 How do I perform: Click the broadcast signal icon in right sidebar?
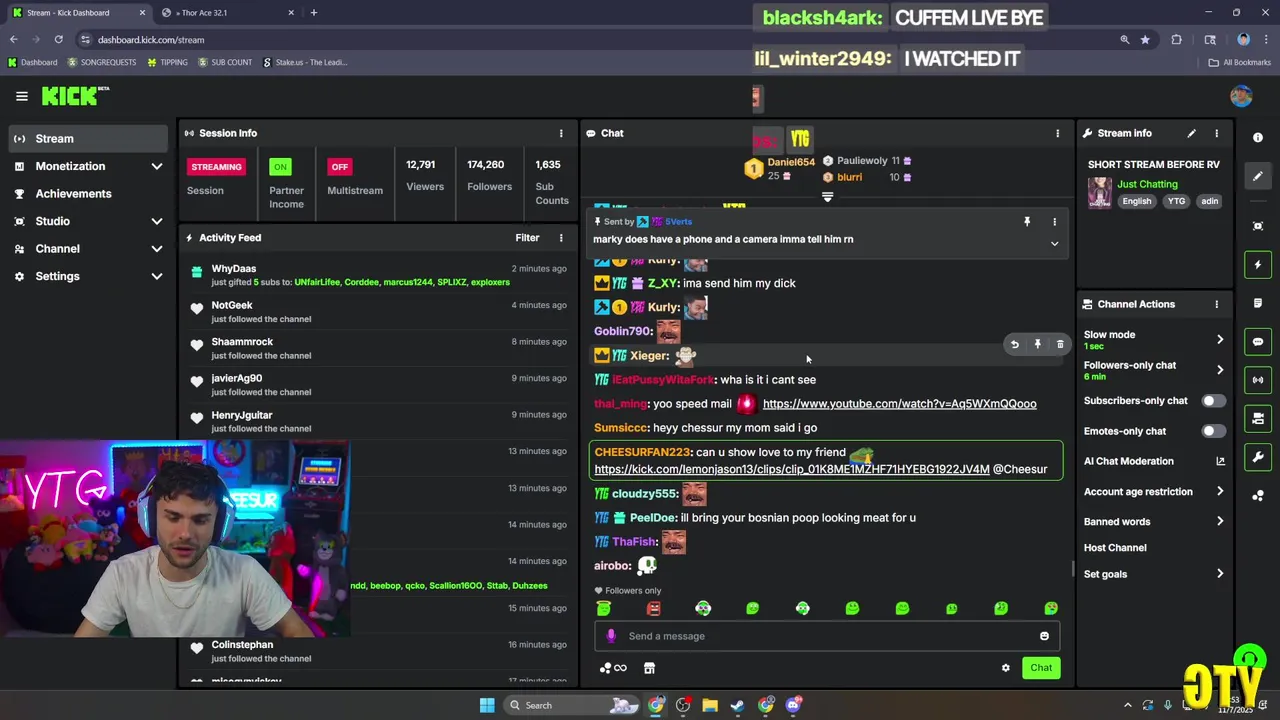(x=1258, y=380)
